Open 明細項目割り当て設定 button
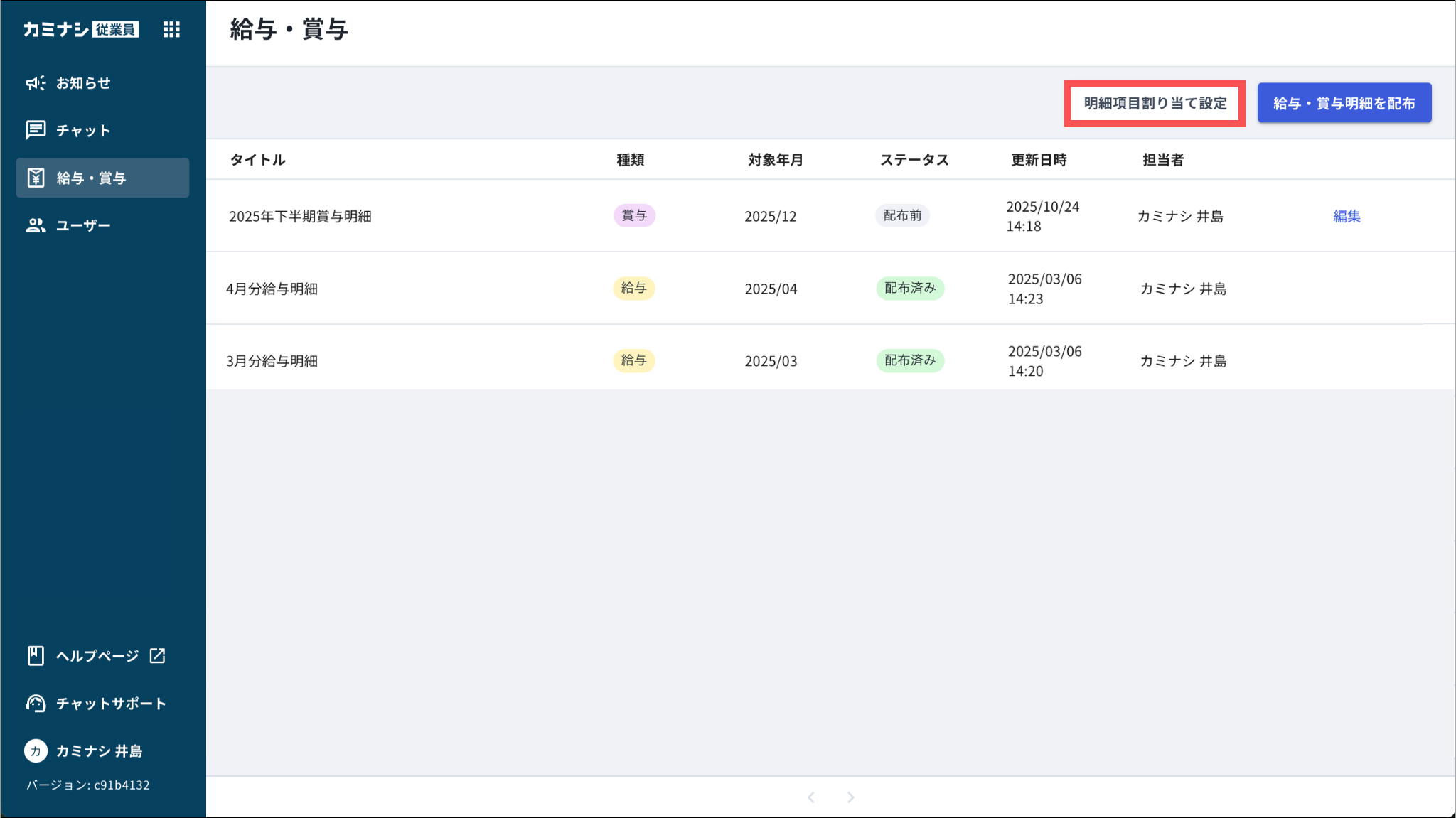 click(1155, 104)
